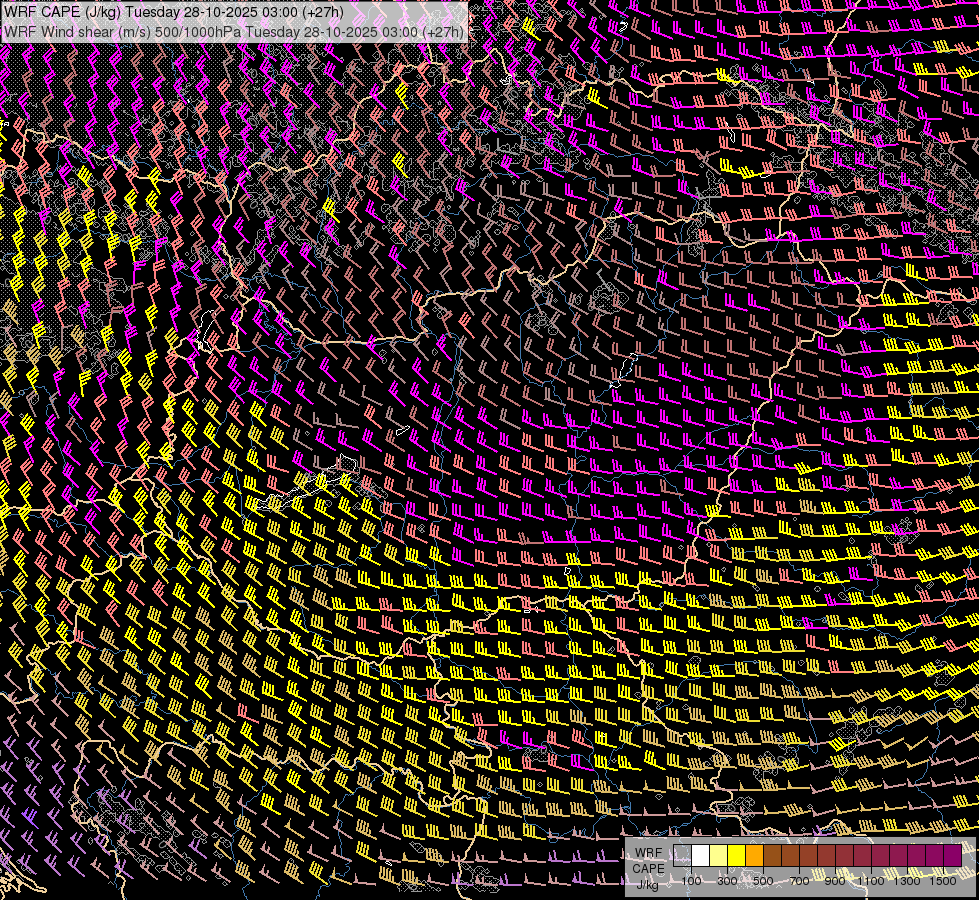Select the white CAPE legend swatch
Image resolution: width=979 pixels, height=900 pixels.
701,855
